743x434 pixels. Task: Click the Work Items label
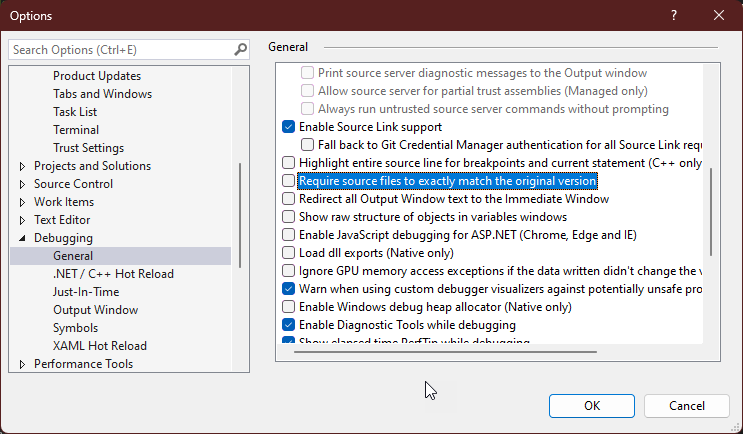[64, 202]
